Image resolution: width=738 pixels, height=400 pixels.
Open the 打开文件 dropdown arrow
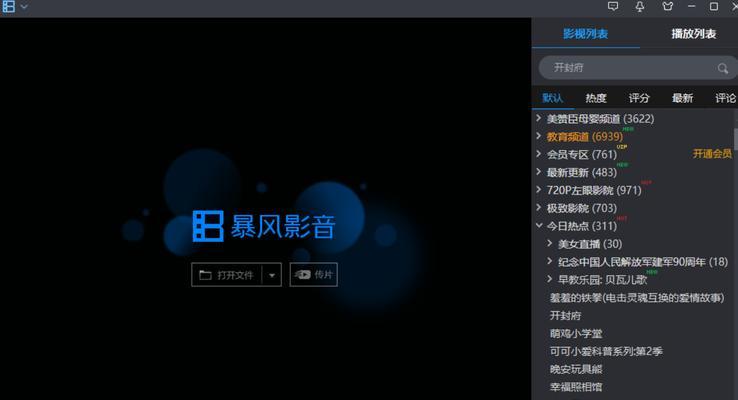[x=272, y=275]
